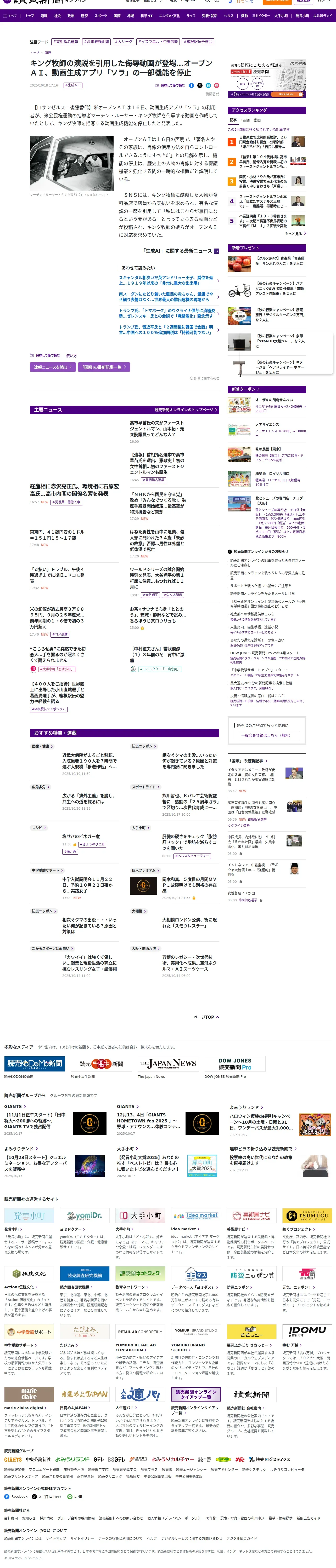This screenshot has width=336, height=1568.
Task: Open the 発言小町 navigation tab
Action: point(303,16)
